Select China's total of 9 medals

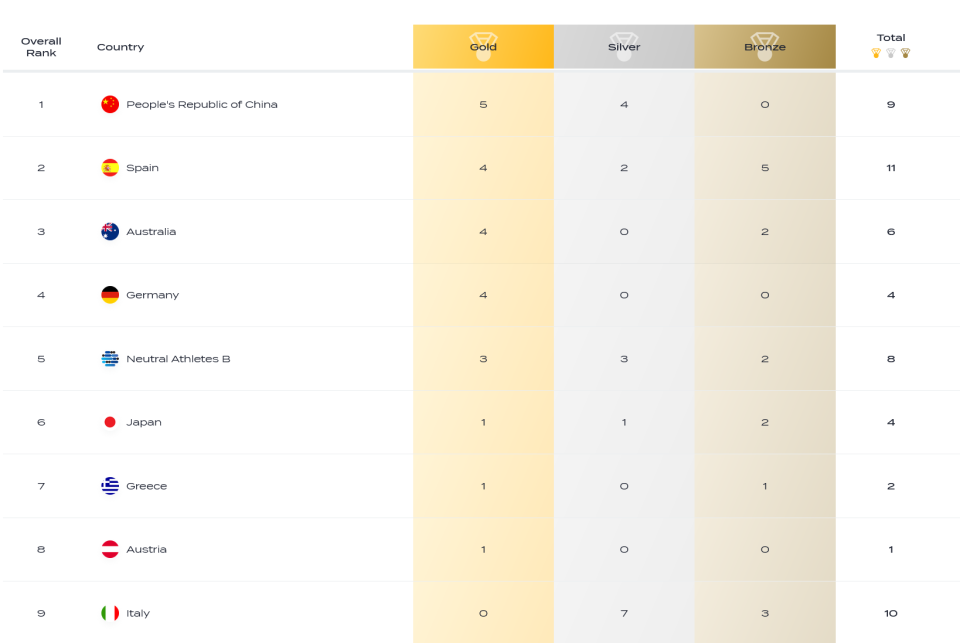click(891, 104)
